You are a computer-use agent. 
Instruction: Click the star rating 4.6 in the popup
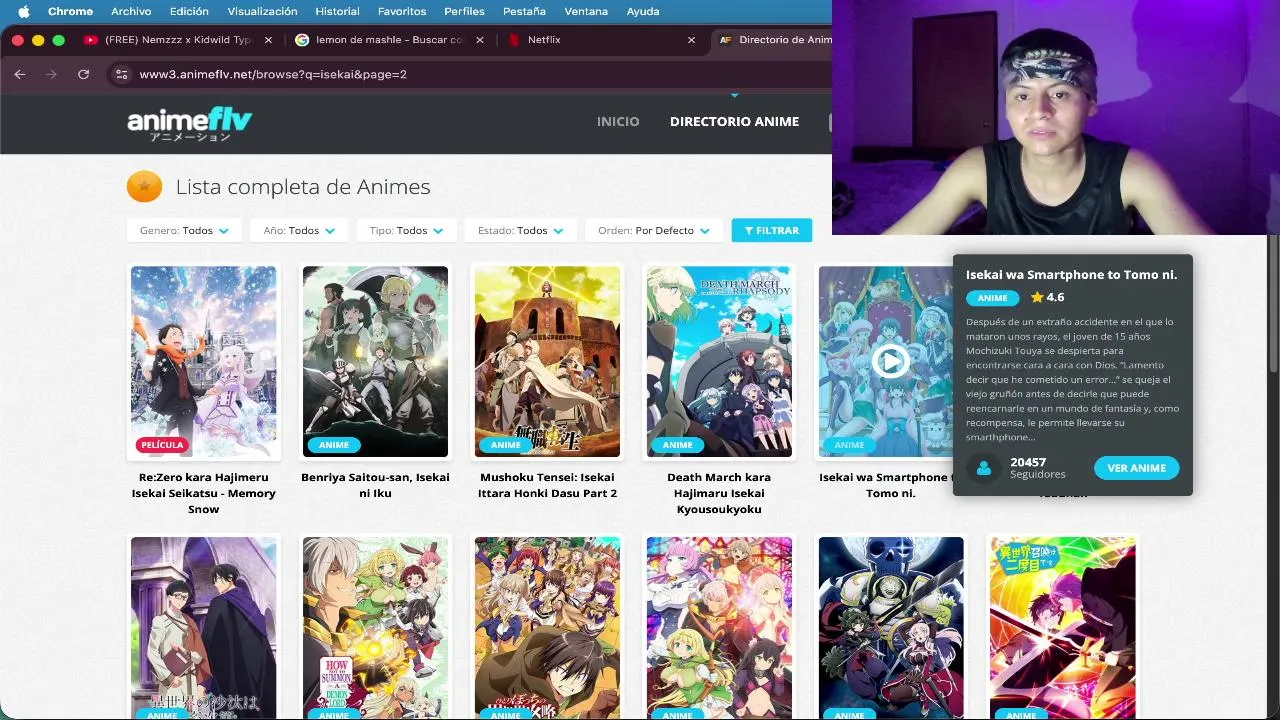pyautogui.click(x=1047, y=297)
